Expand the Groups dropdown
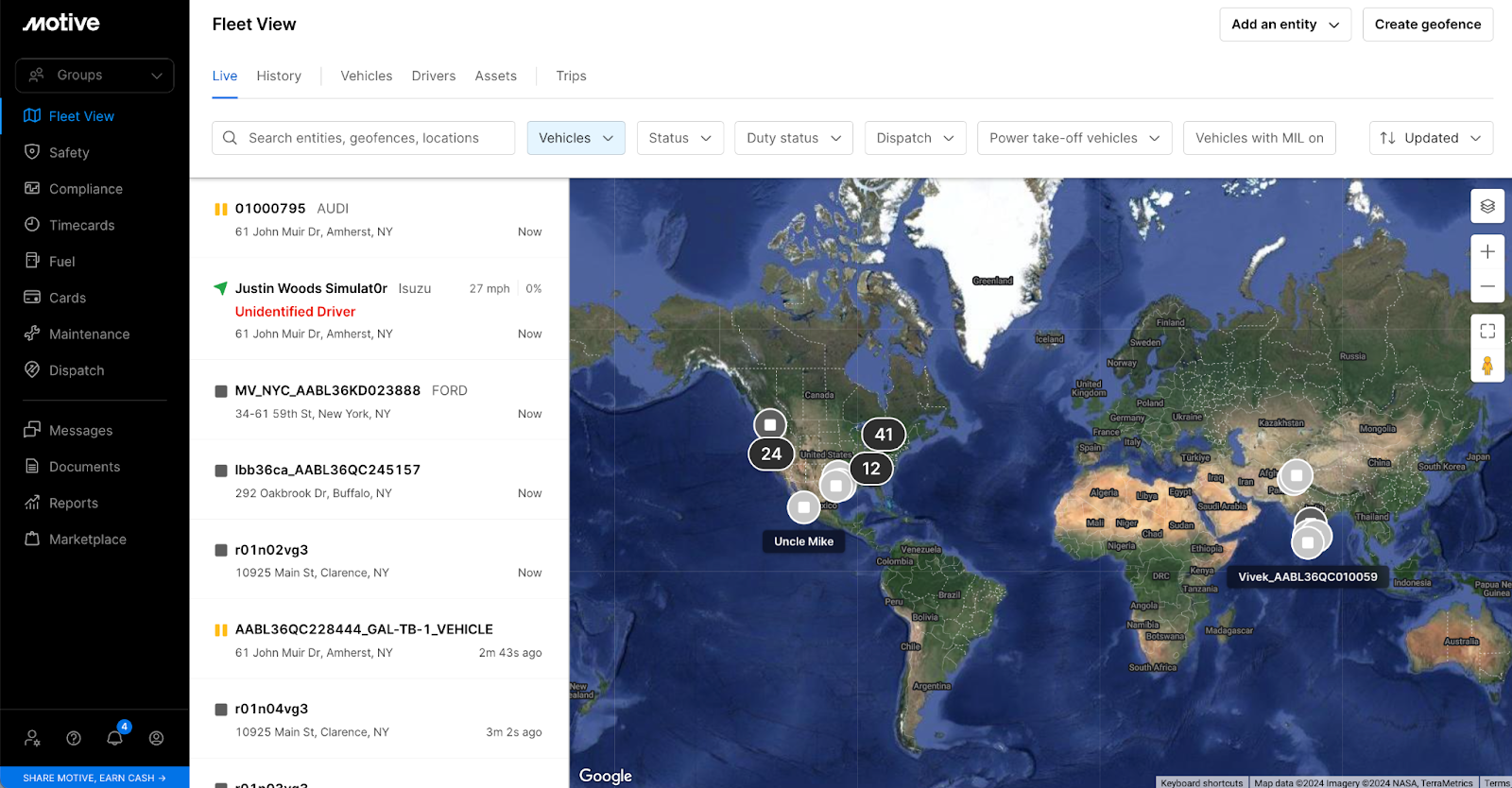 (94, 76)
